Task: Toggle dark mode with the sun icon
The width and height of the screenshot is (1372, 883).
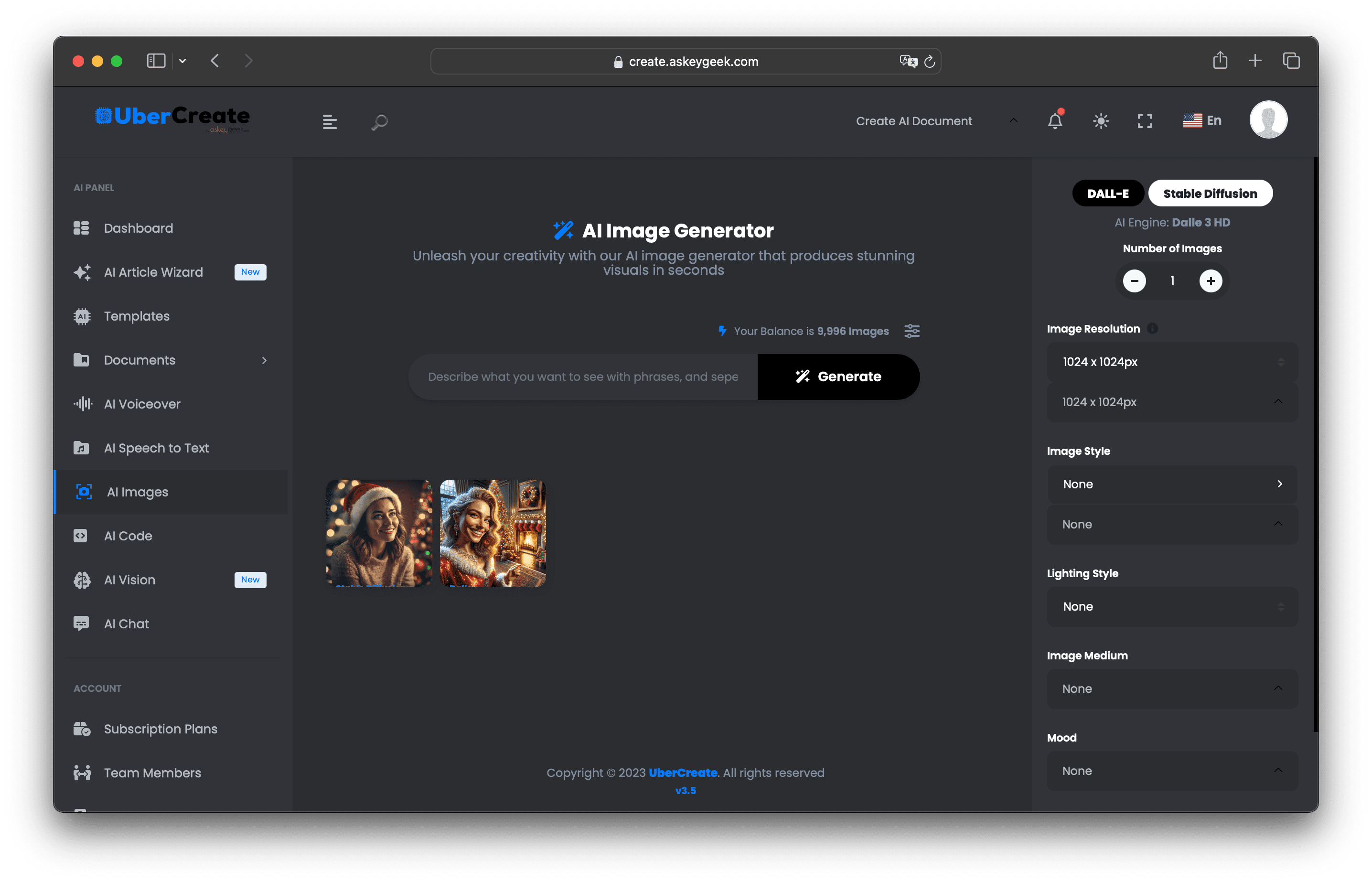Action: (1100, 121)
